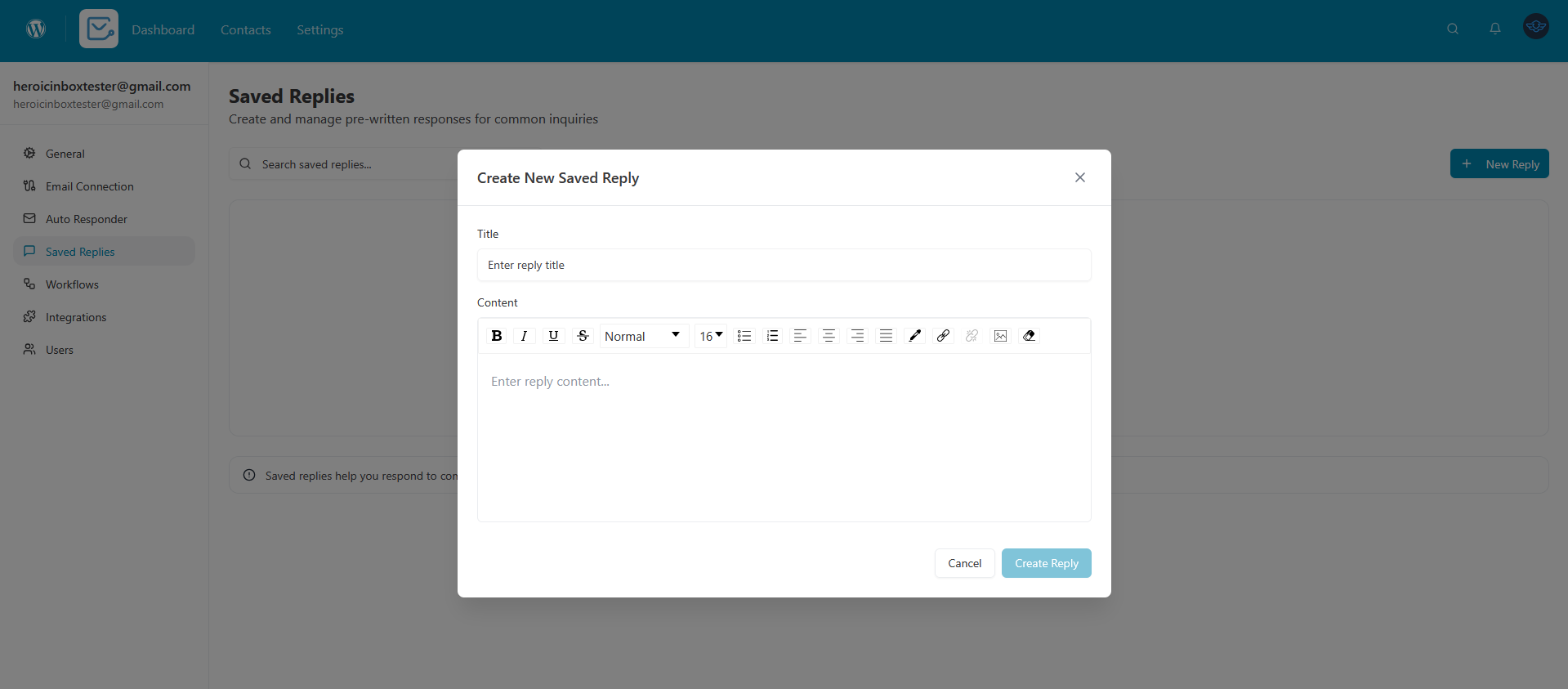Center align the text
Viewport: 1568px width, 689px height.
[829, 336]
